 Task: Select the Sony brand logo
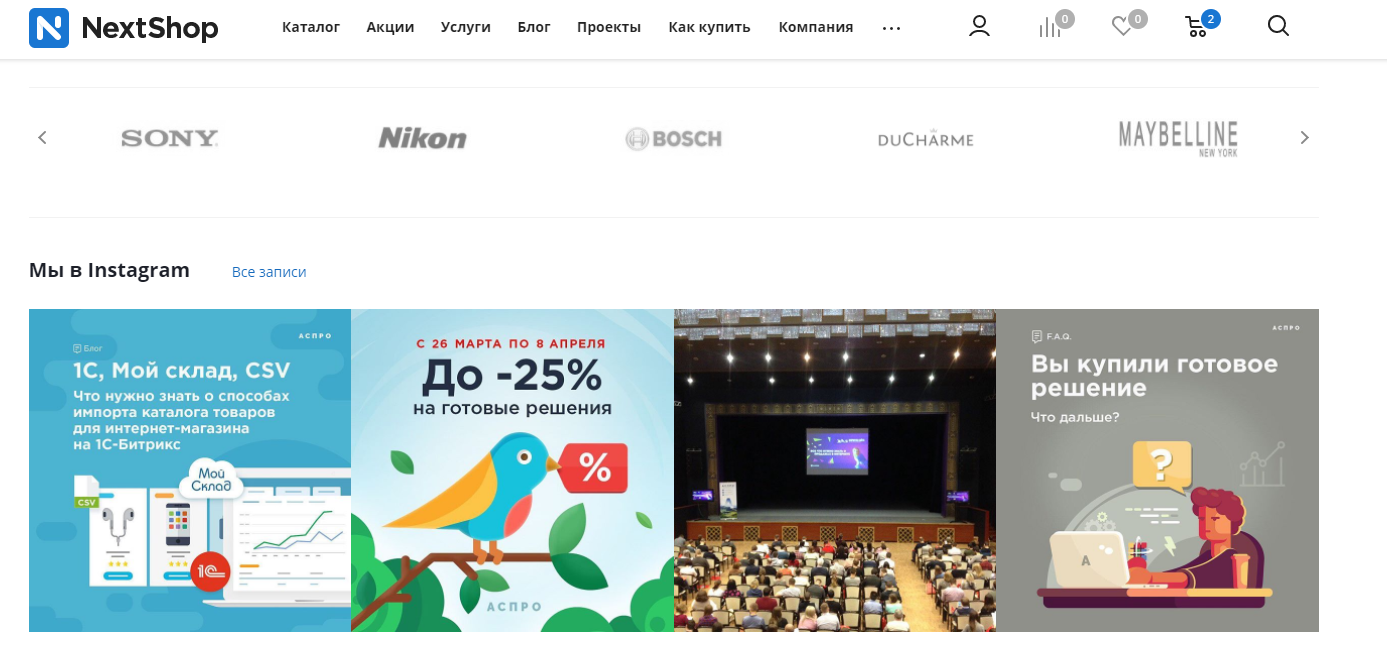coord(170,138)
